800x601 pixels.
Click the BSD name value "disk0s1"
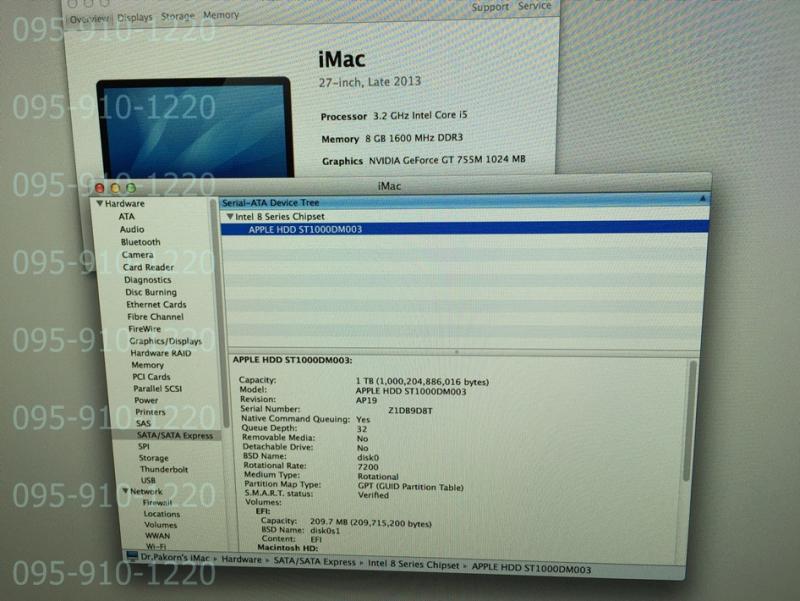coord(325,531)
